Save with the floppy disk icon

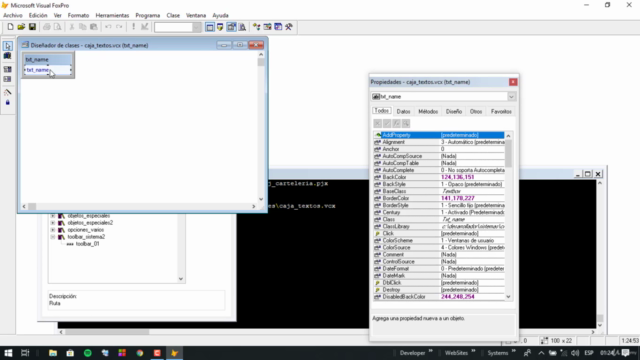pos(32,27)
